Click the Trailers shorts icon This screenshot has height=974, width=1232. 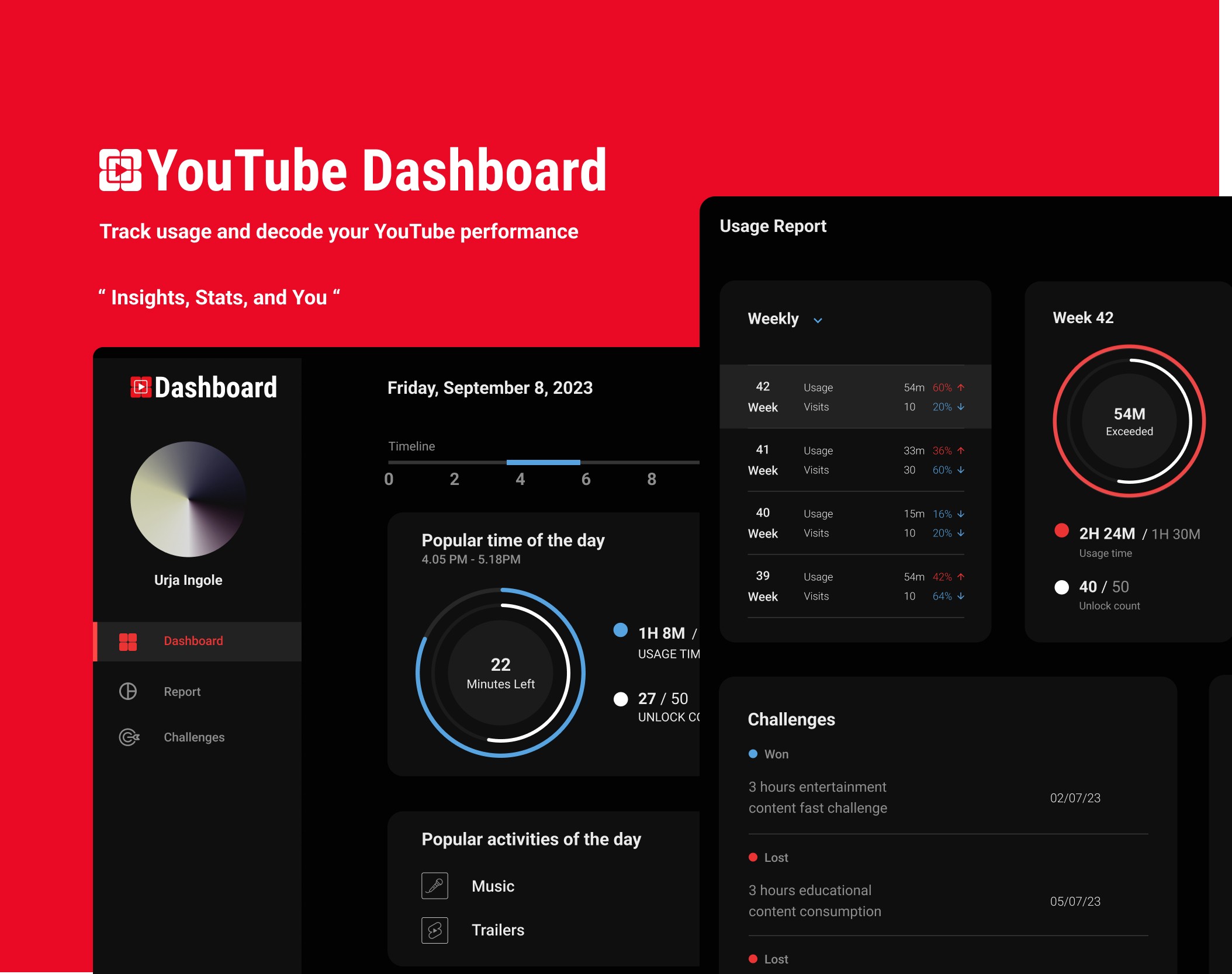point(435,930)
